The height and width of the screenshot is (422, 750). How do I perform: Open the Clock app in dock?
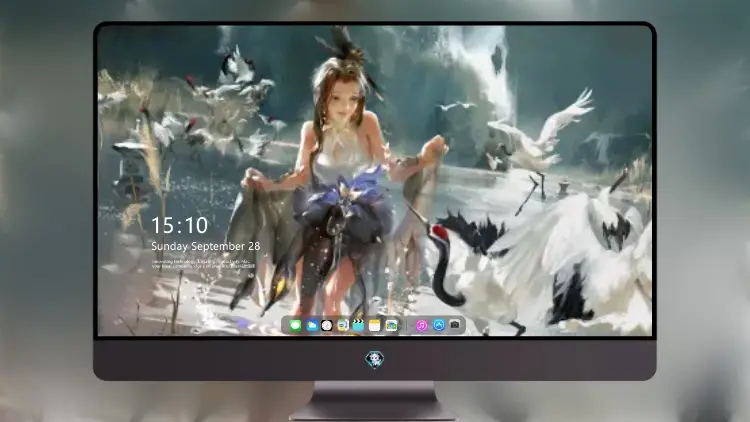(327, 326)
